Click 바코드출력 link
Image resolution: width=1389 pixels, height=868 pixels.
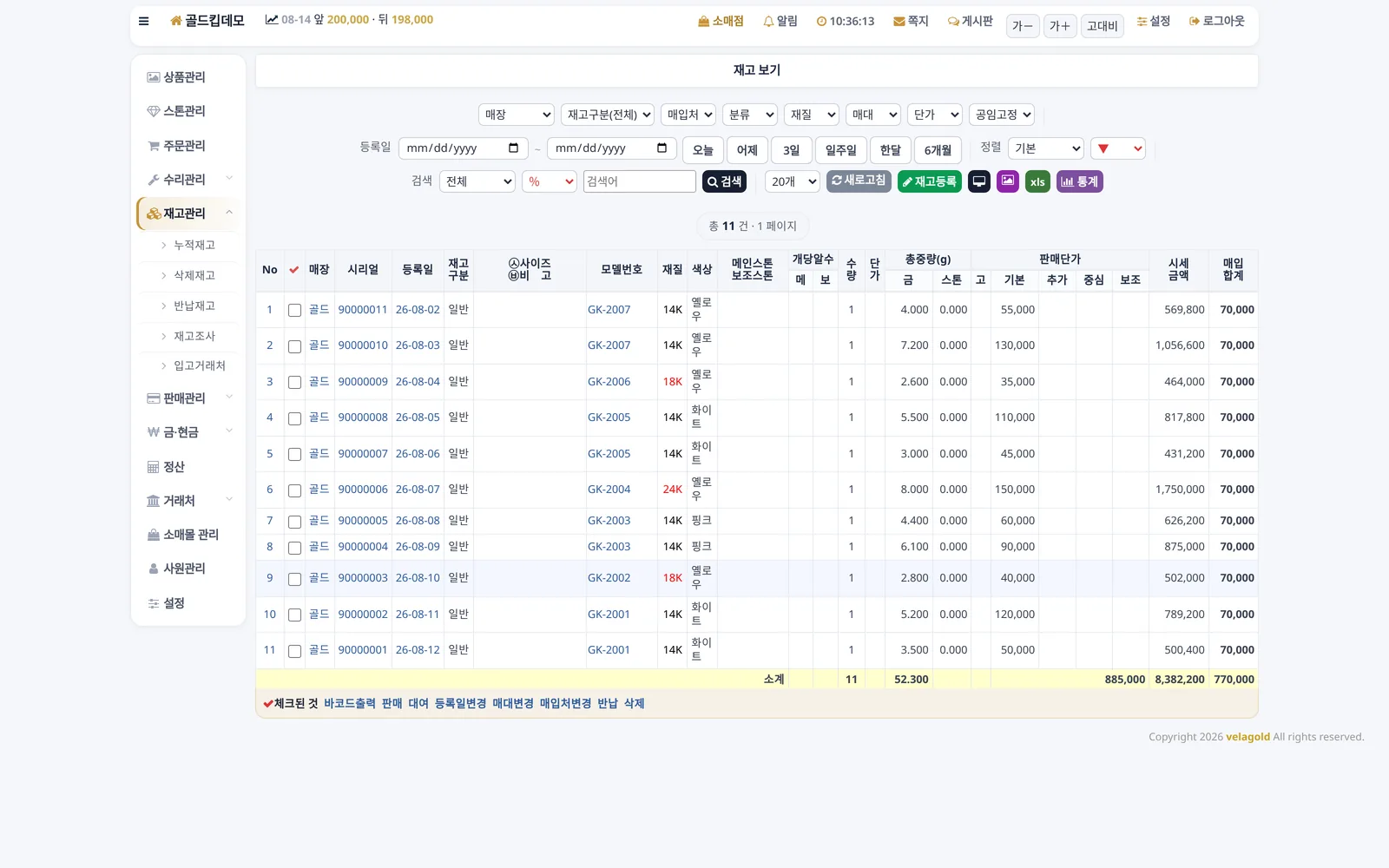(x=350, y=704)
